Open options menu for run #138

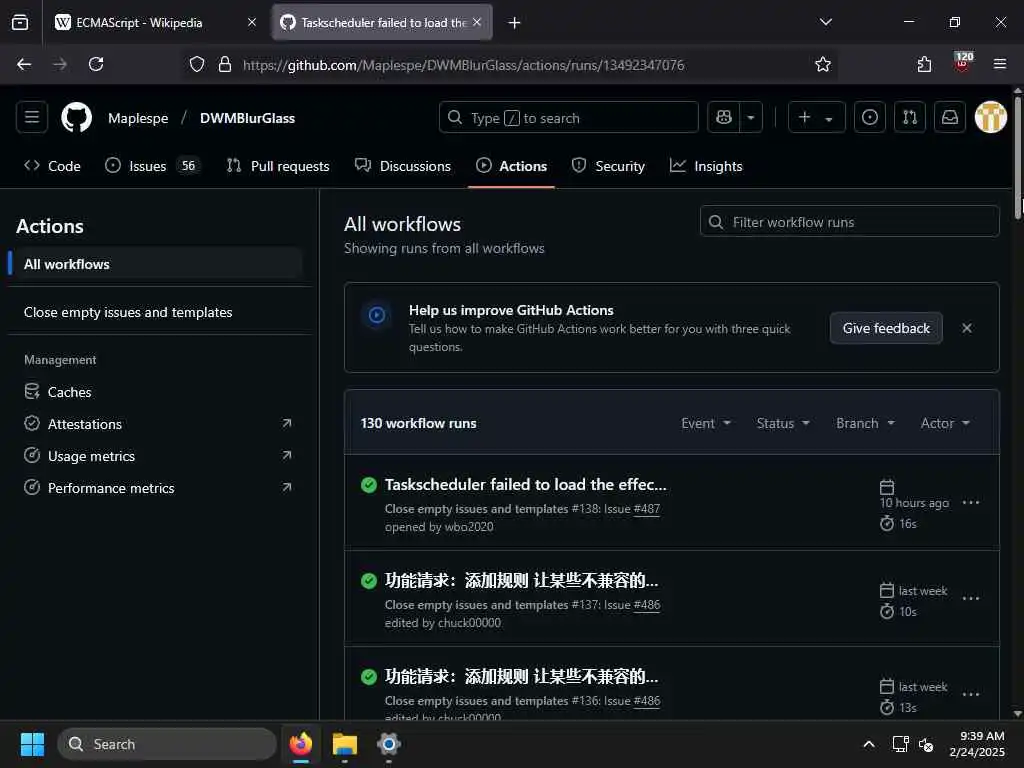(970, 502)
